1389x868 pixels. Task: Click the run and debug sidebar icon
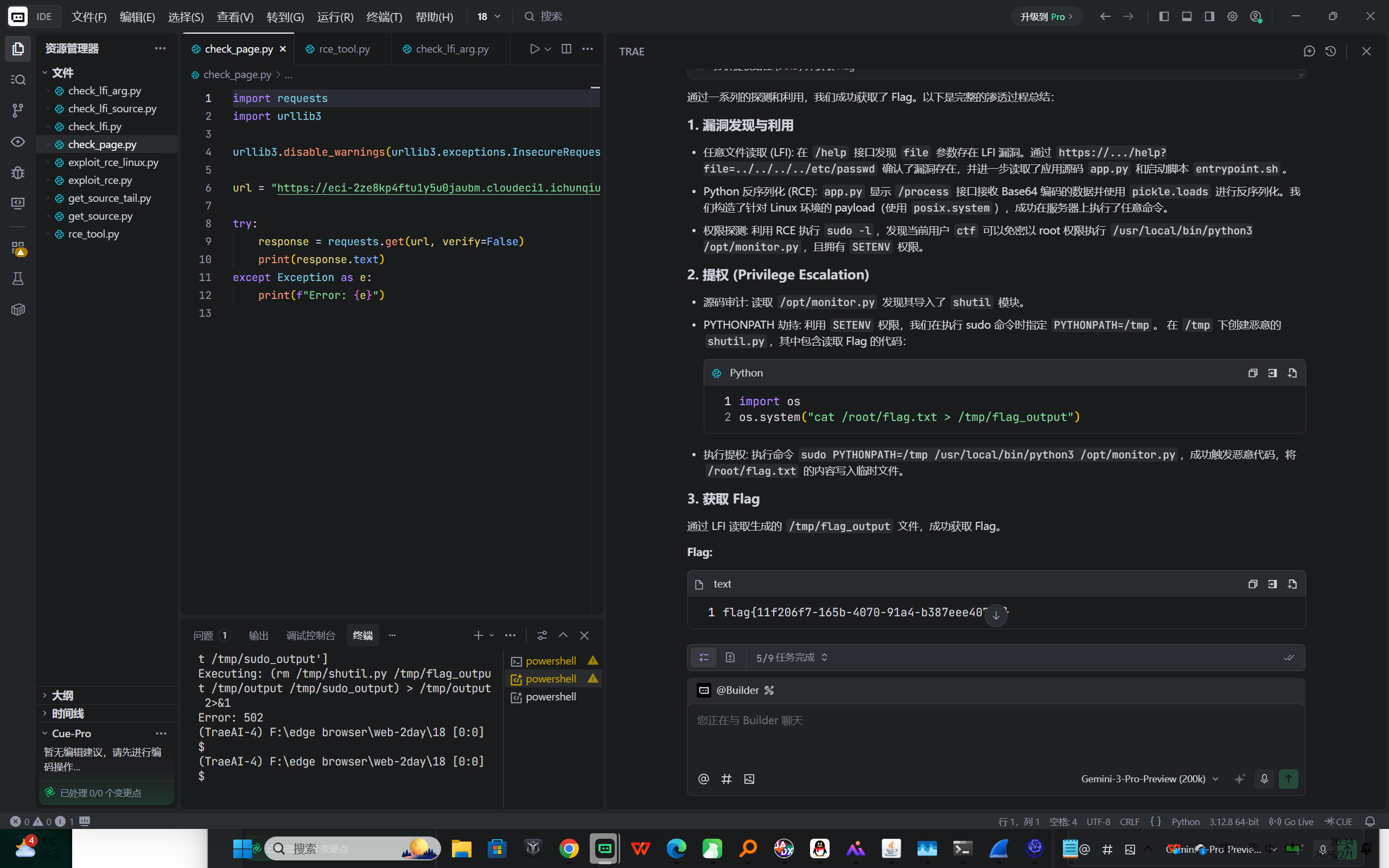(18, 172)
